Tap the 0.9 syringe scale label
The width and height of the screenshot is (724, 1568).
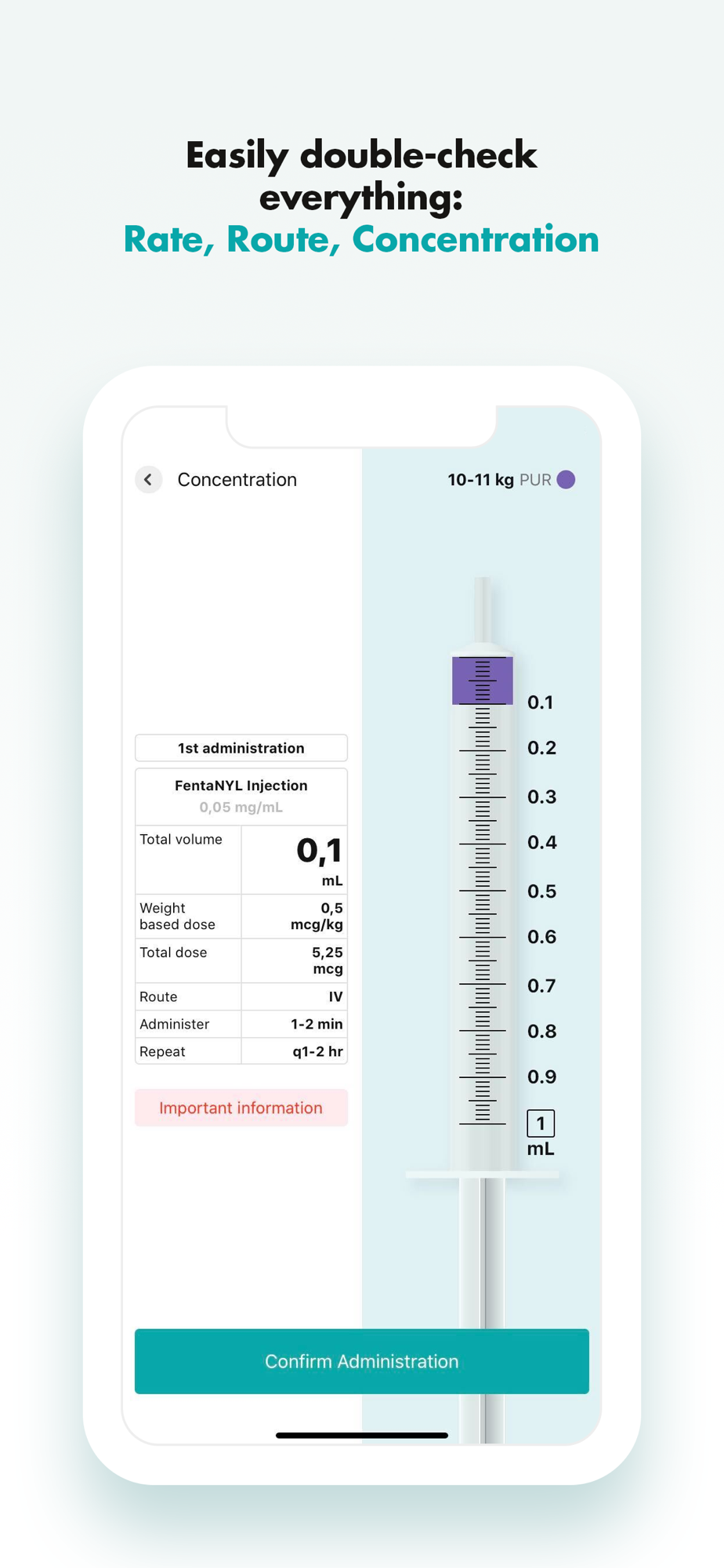(x=541, y=1076)
